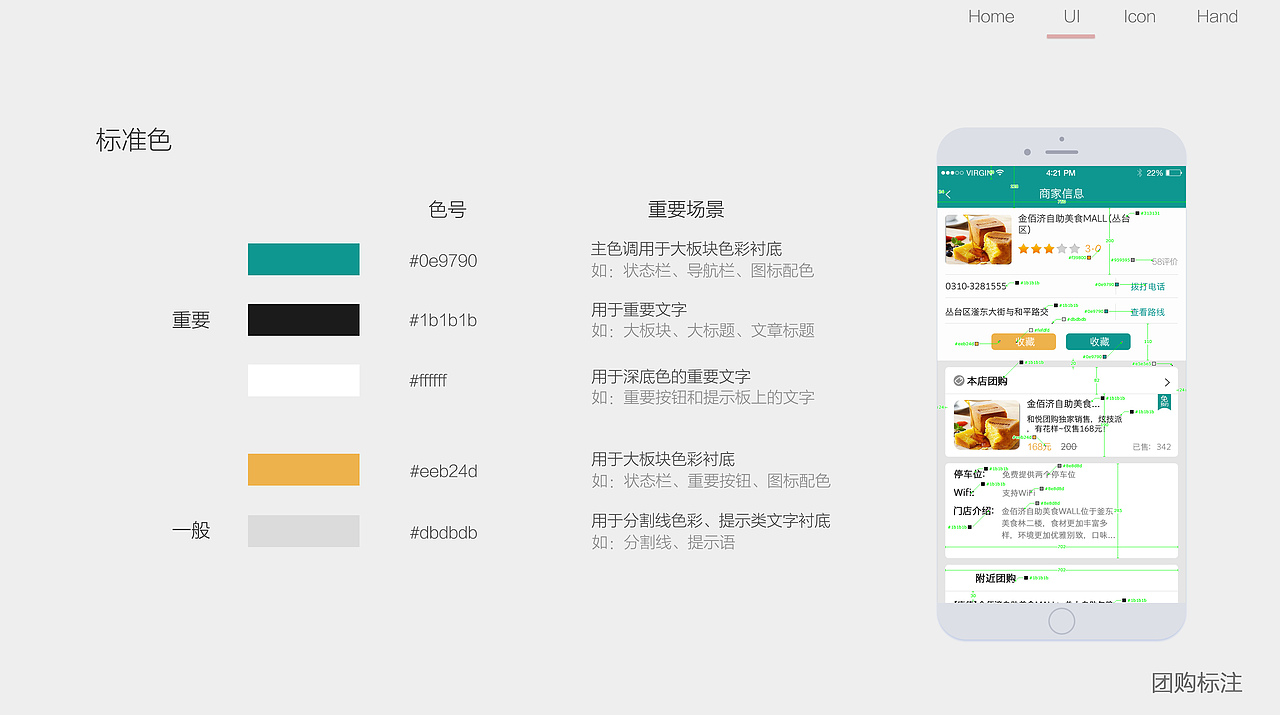Click the underlined UI tab
This screenshot has width=1280, height=715.
(1071, 16)
